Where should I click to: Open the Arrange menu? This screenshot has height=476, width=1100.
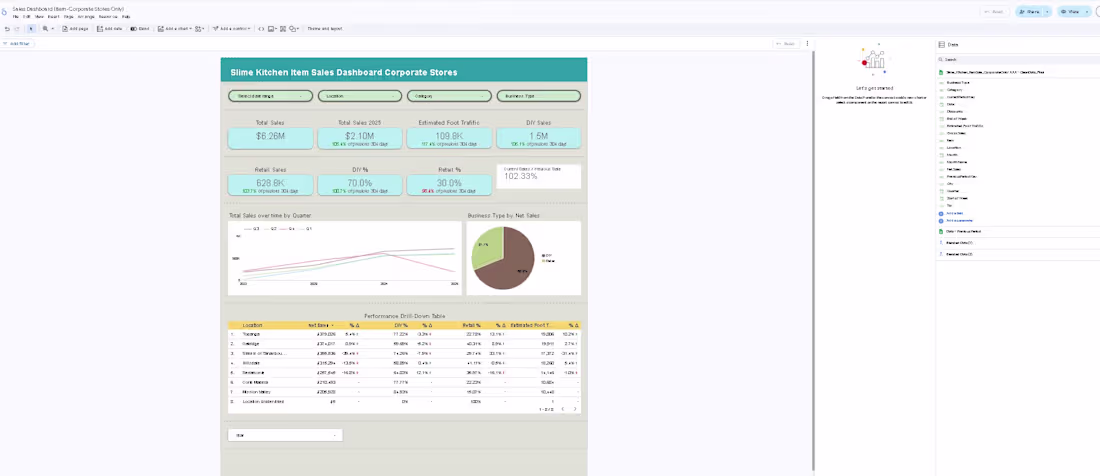(86, 16)
